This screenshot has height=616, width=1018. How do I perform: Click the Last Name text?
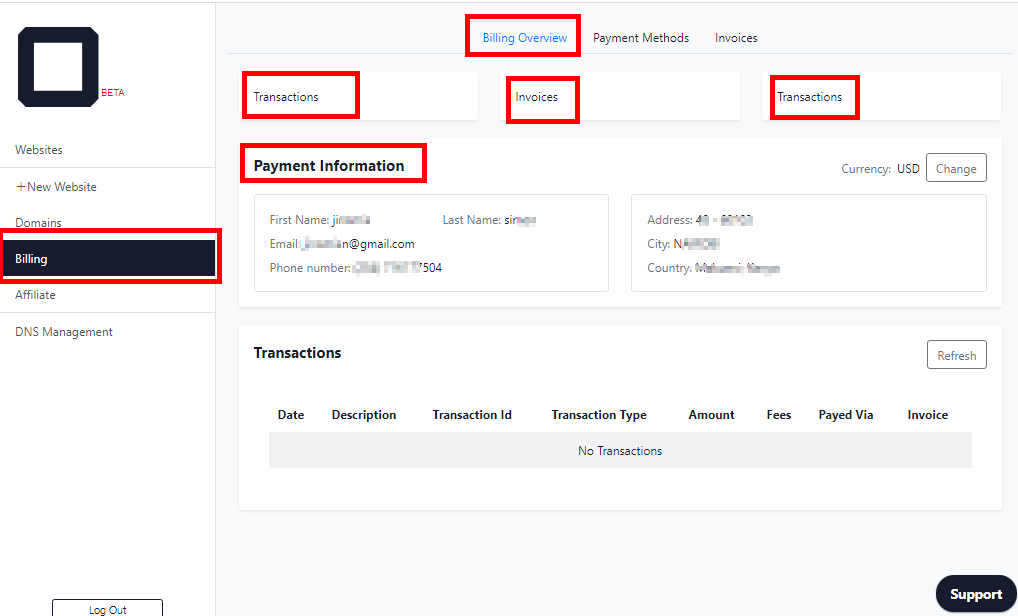point(490,220)
